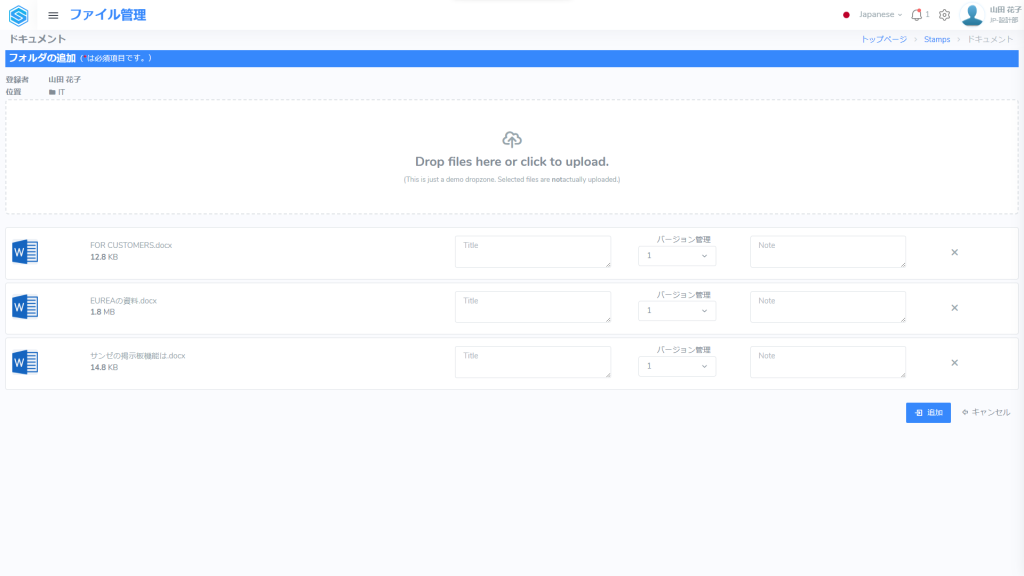Open the hamburger menu
1024x576 pixels.
tap(53, 15)
